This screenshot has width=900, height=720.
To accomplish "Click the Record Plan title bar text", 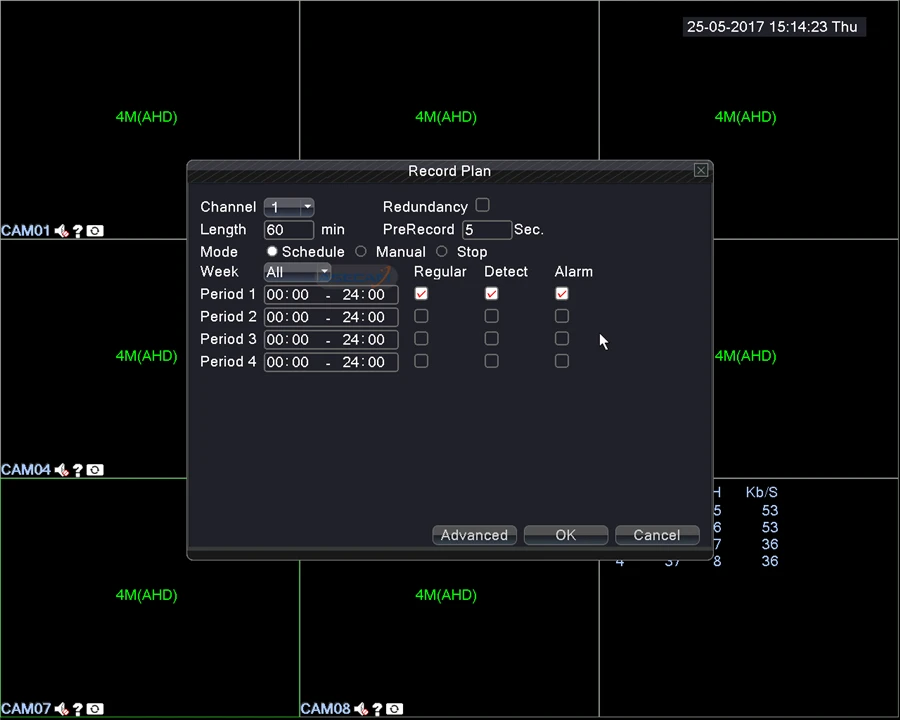I will (x=449, y=171).
